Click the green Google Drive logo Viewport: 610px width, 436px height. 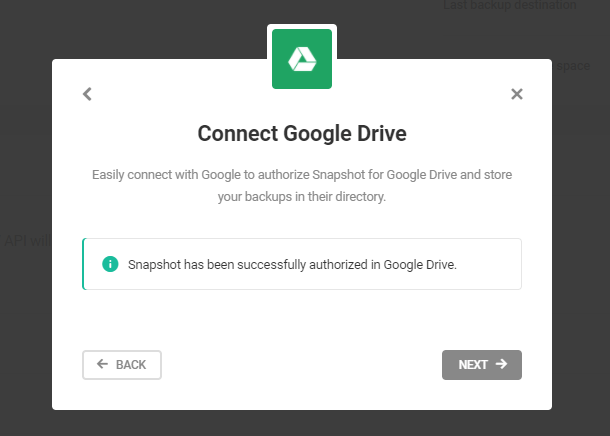pos(302,59)
